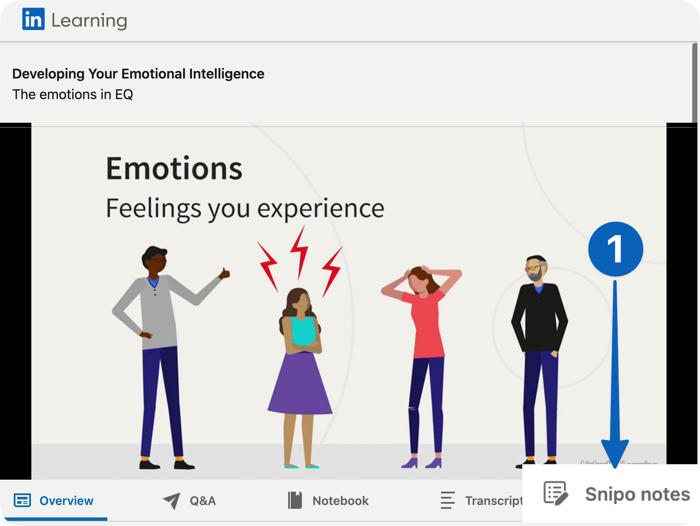Click the Snipo notes checklist-pencil icon
The width and height of the screenshot is (700, 526).
point(556,493)
